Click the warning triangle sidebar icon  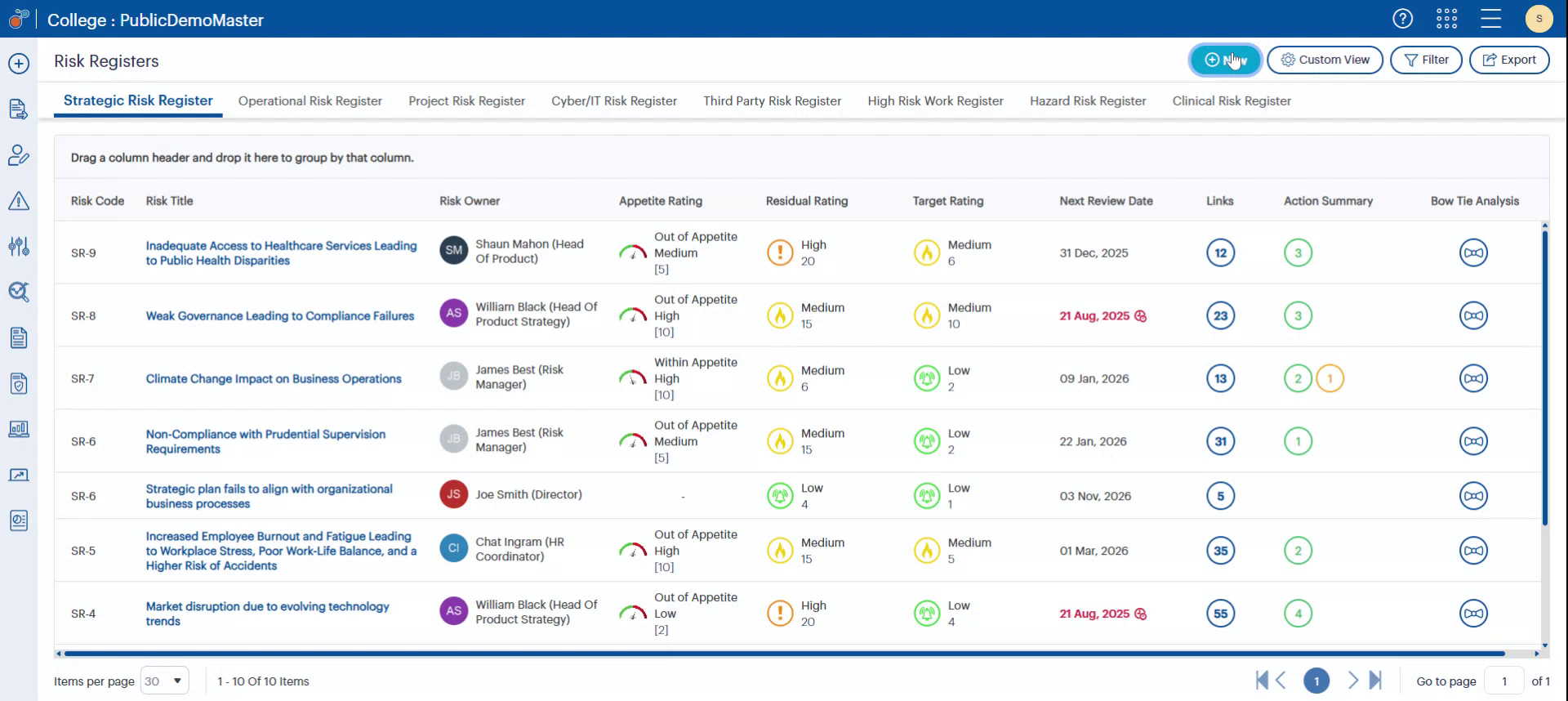tap(19, 201)
